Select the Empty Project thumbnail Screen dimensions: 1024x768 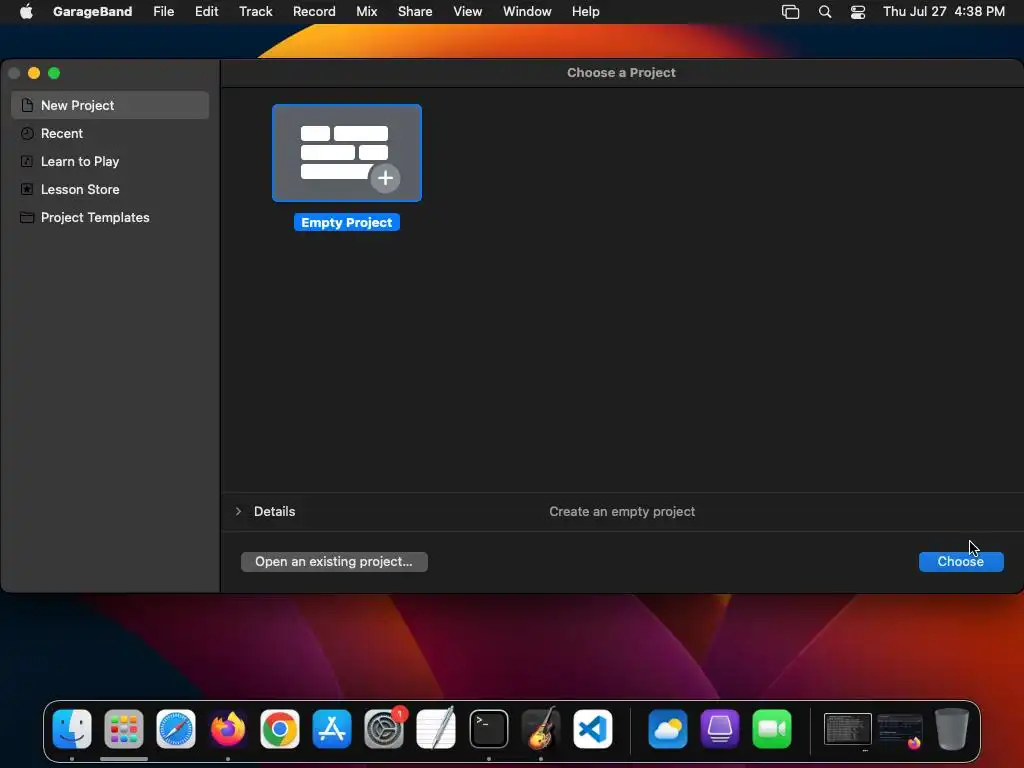[347, 153]
